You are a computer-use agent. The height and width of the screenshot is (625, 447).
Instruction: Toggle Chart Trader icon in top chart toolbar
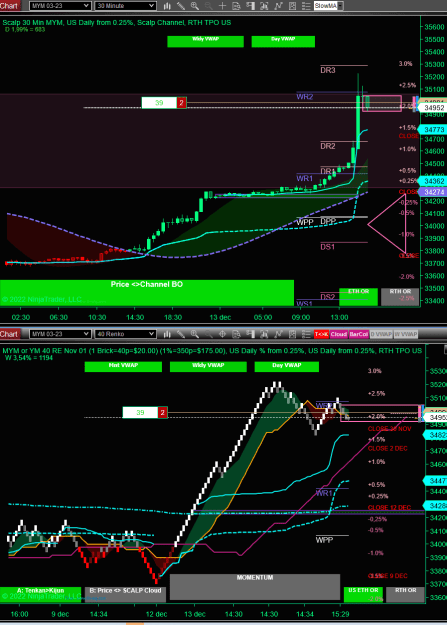[x=250, y=6]
